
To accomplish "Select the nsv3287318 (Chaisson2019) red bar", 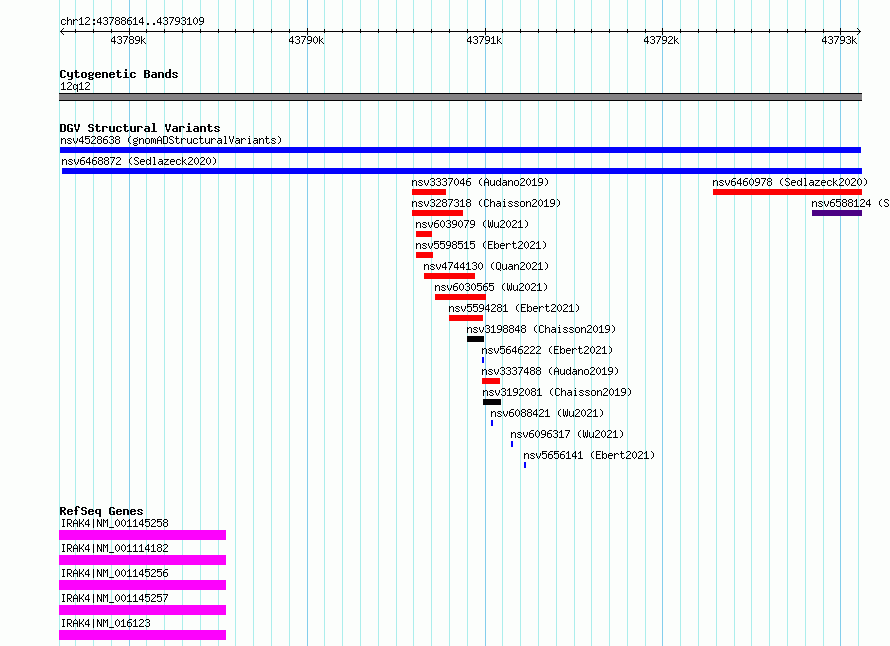I will click(x=437, y=213).
